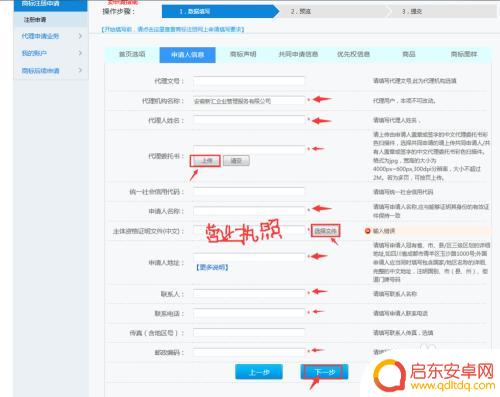
Task: Click the 传真 hint text on the right
Action: [403, 333]
